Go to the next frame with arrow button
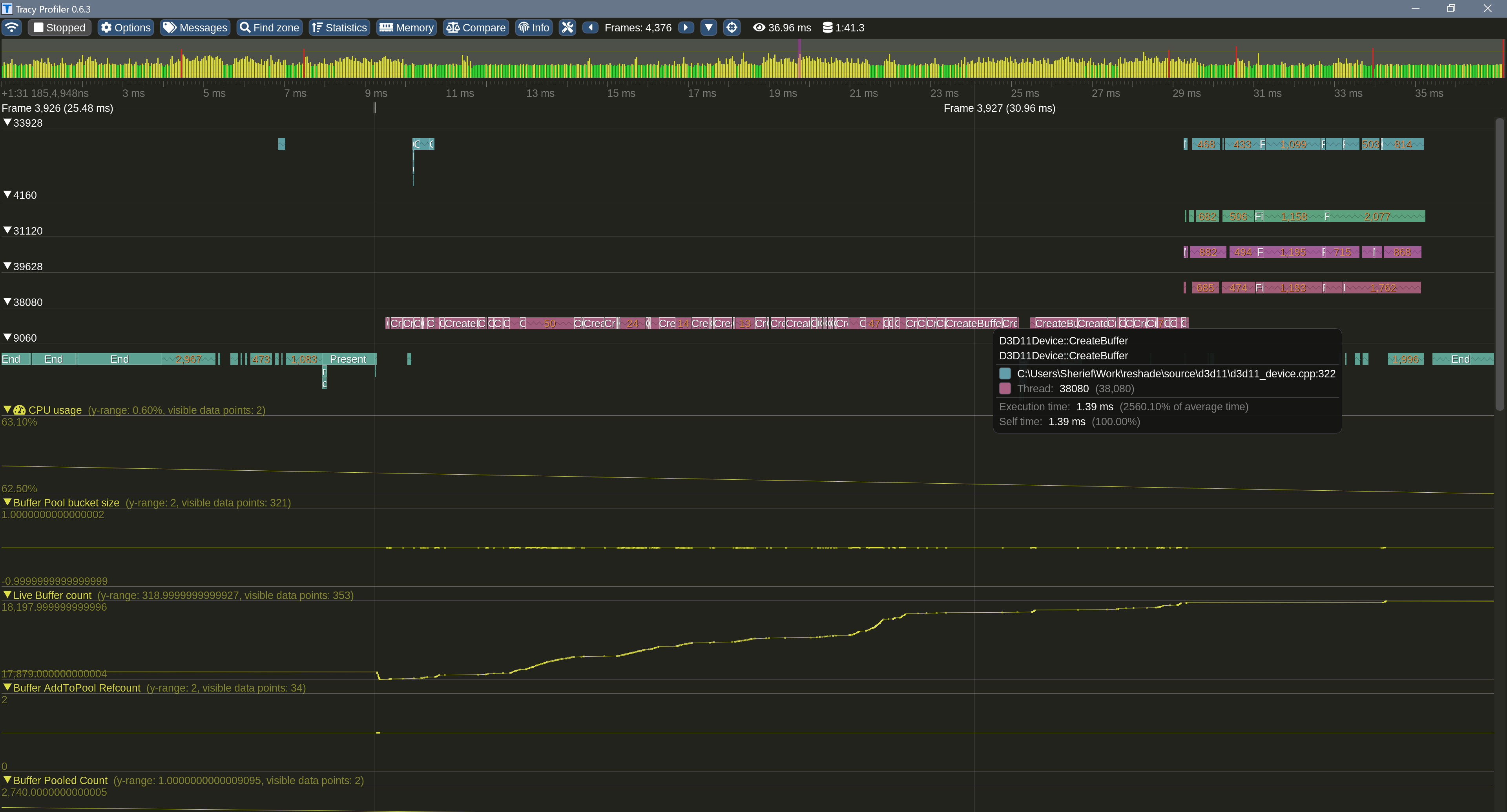1507x812 pixels. coord(685,27)
